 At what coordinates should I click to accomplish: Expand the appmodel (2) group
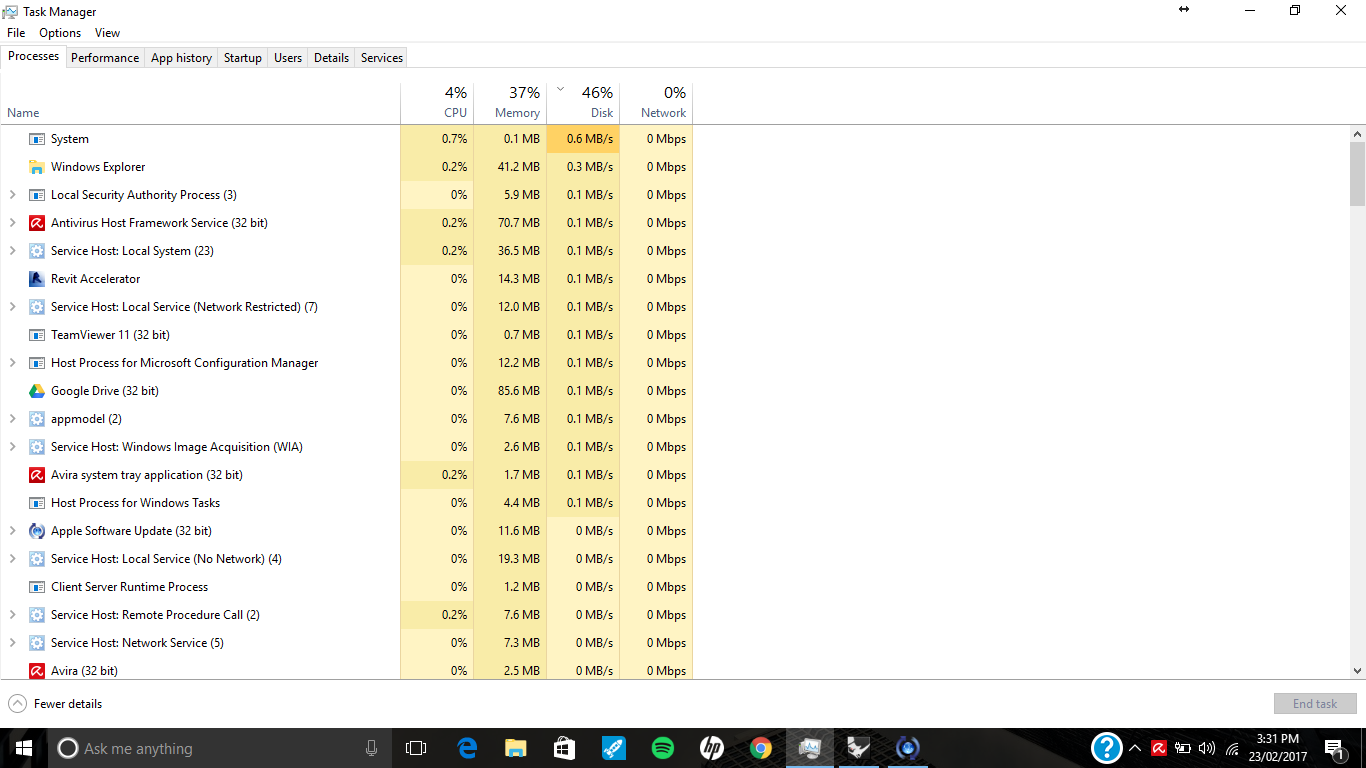click(13, 419)
